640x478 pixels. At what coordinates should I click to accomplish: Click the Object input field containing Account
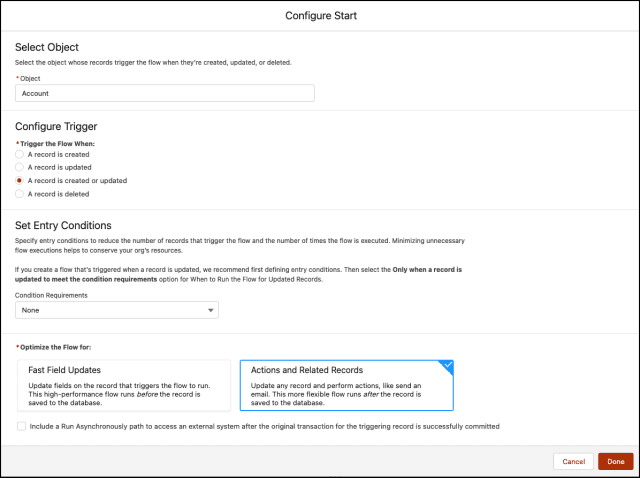(165, 93)
